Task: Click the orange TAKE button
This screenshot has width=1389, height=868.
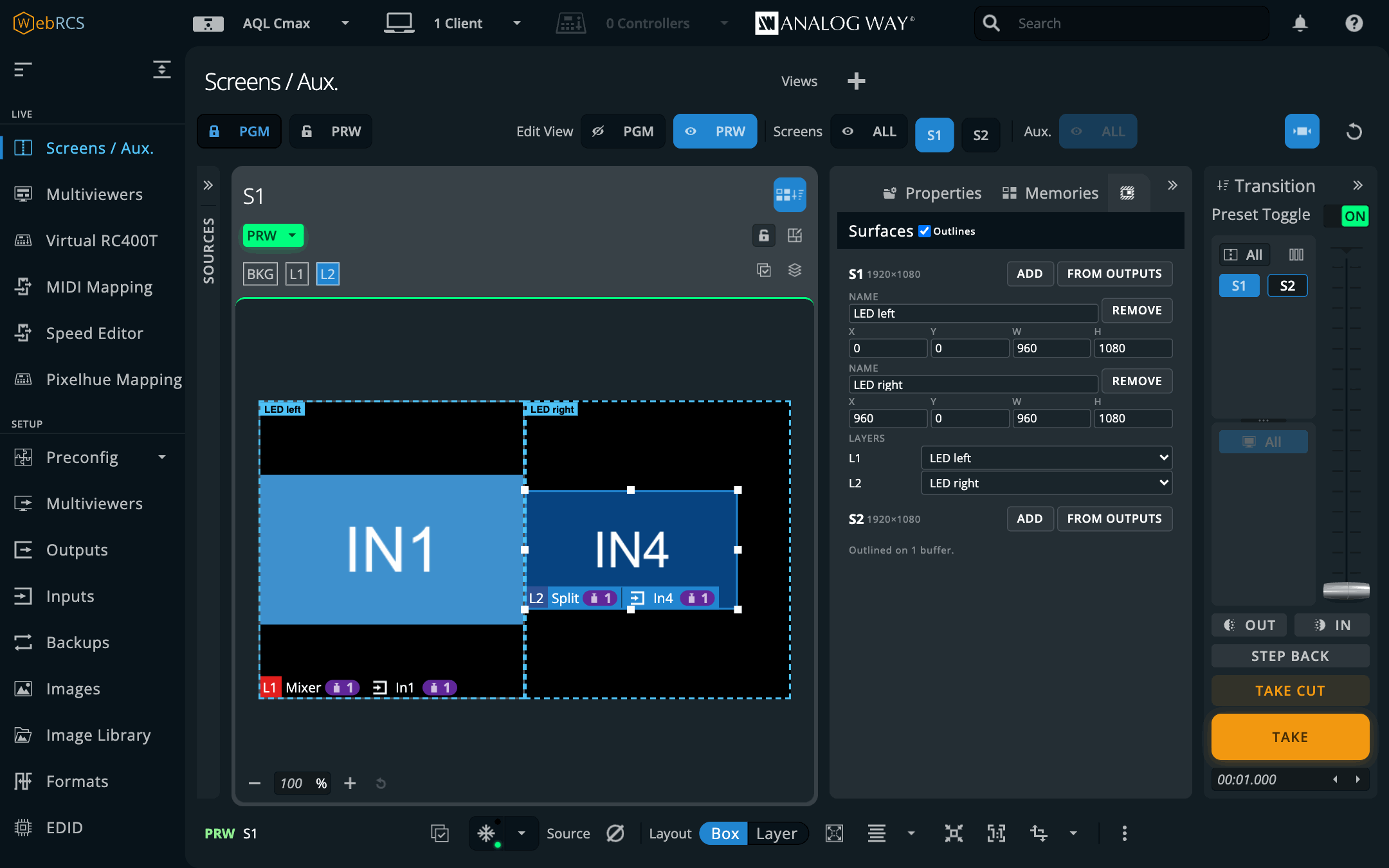Action: pos(1290,737)
